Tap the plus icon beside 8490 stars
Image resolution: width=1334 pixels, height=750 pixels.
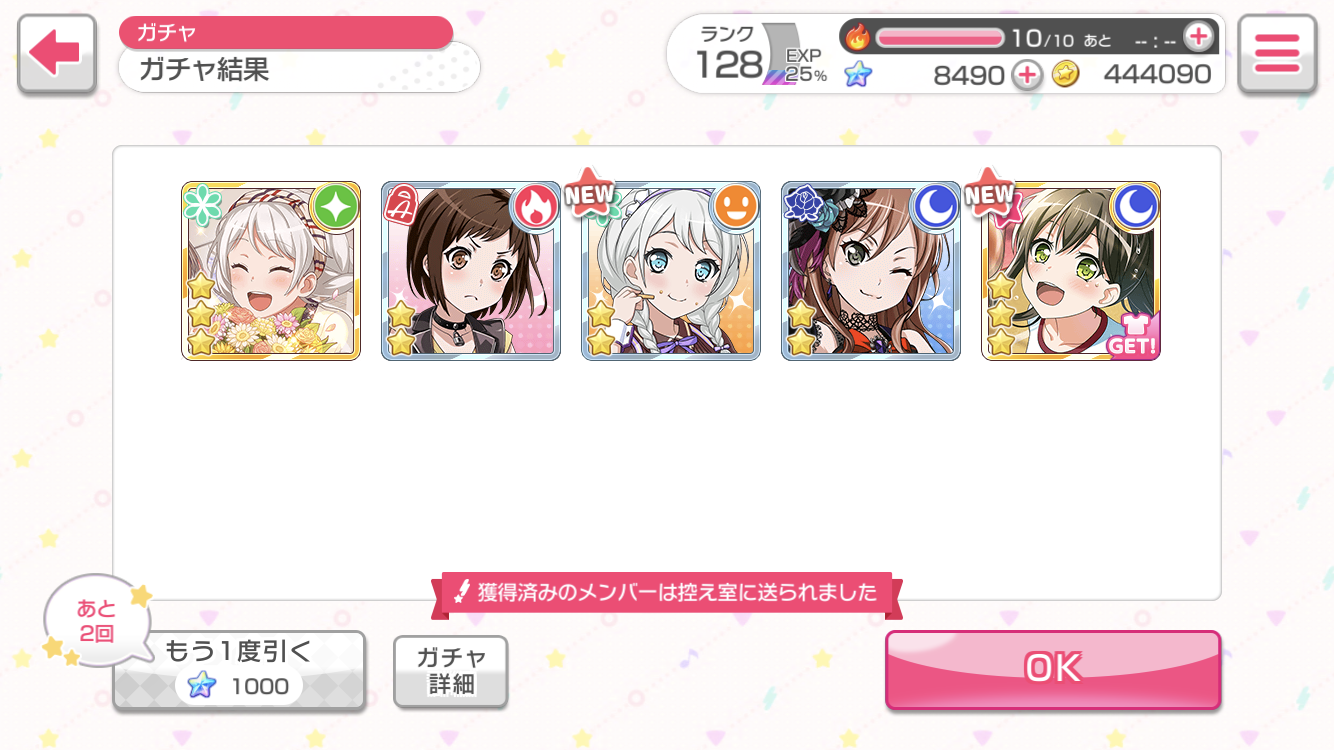click(x=1027, y=74)
